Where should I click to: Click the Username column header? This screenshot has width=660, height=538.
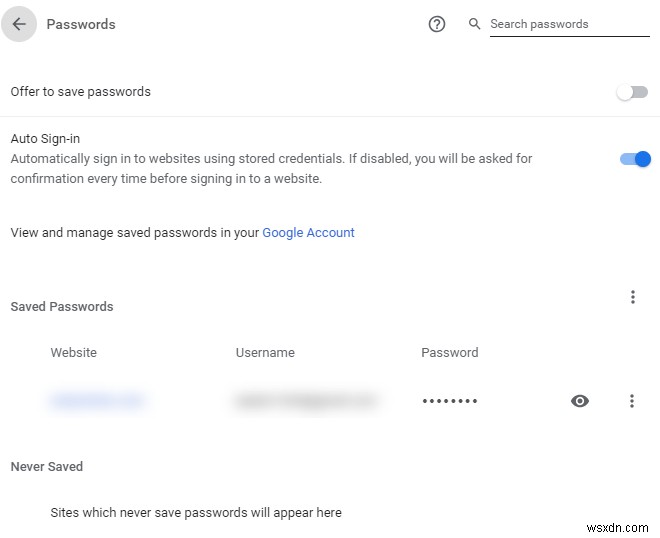point(265,353)
